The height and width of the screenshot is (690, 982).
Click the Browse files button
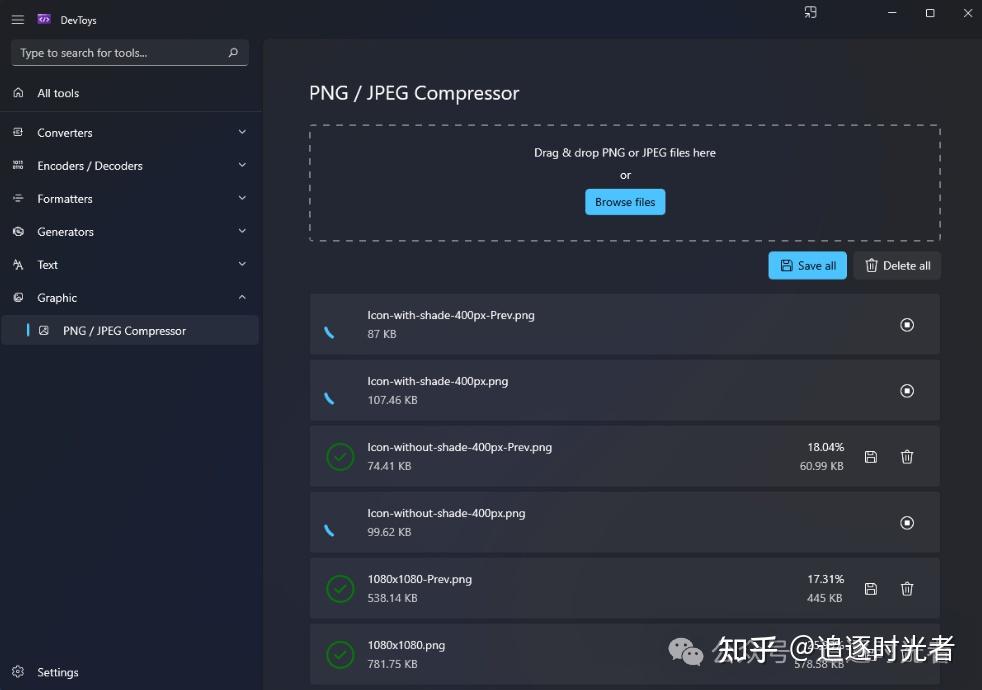click(624, 201)
